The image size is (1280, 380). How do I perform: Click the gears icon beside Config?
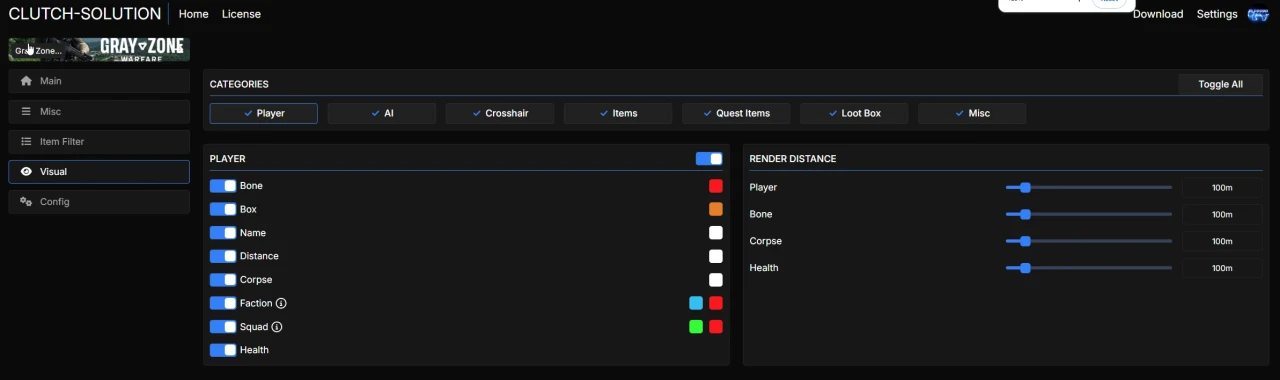tap(26, 201)
